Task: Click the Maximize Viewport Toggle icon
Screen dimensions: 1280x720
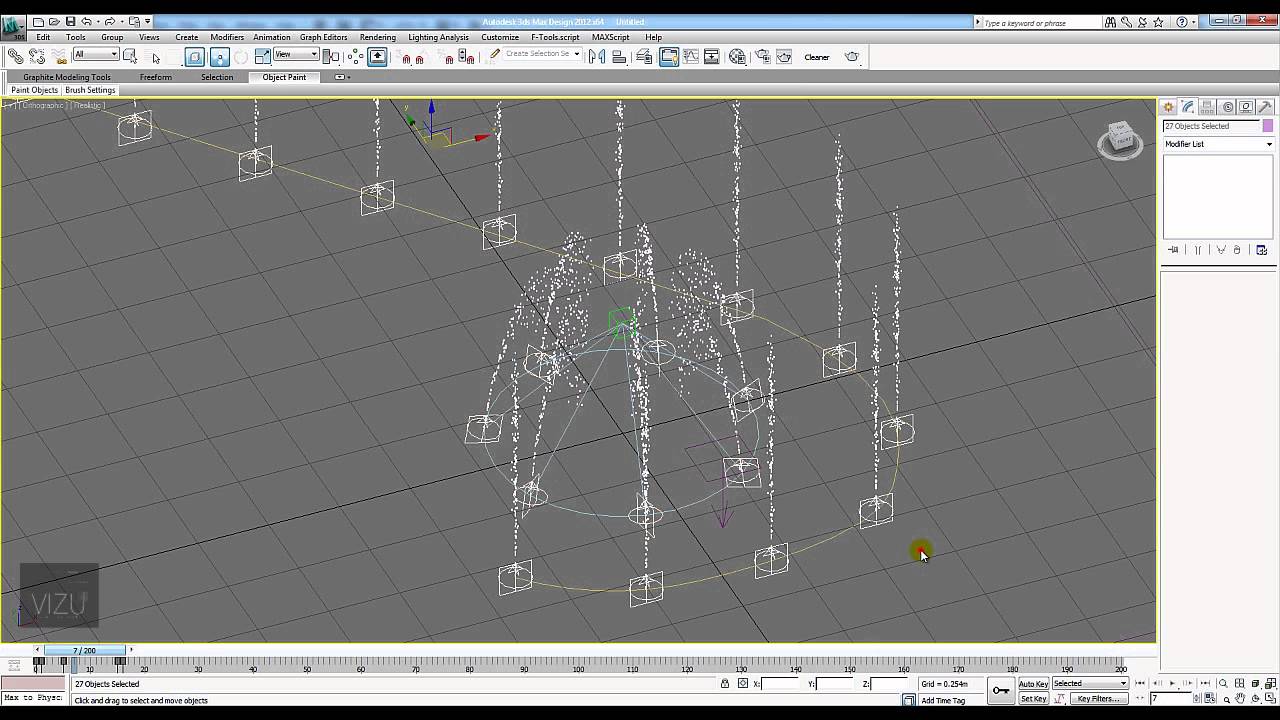Action: (x=1271, y=698)
